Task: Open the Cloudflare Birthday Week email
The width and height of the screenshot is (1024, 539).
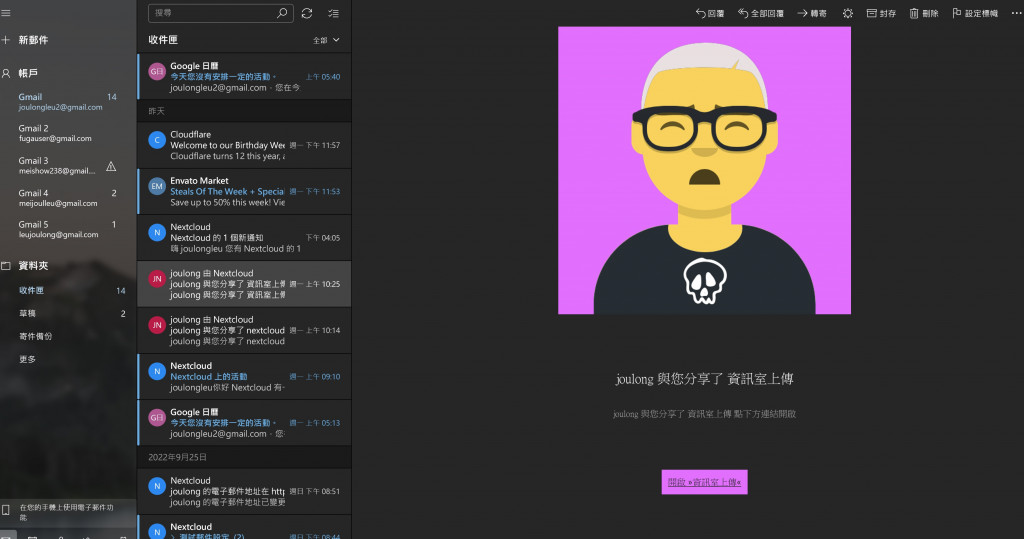Action: click(x=244, y=145)
